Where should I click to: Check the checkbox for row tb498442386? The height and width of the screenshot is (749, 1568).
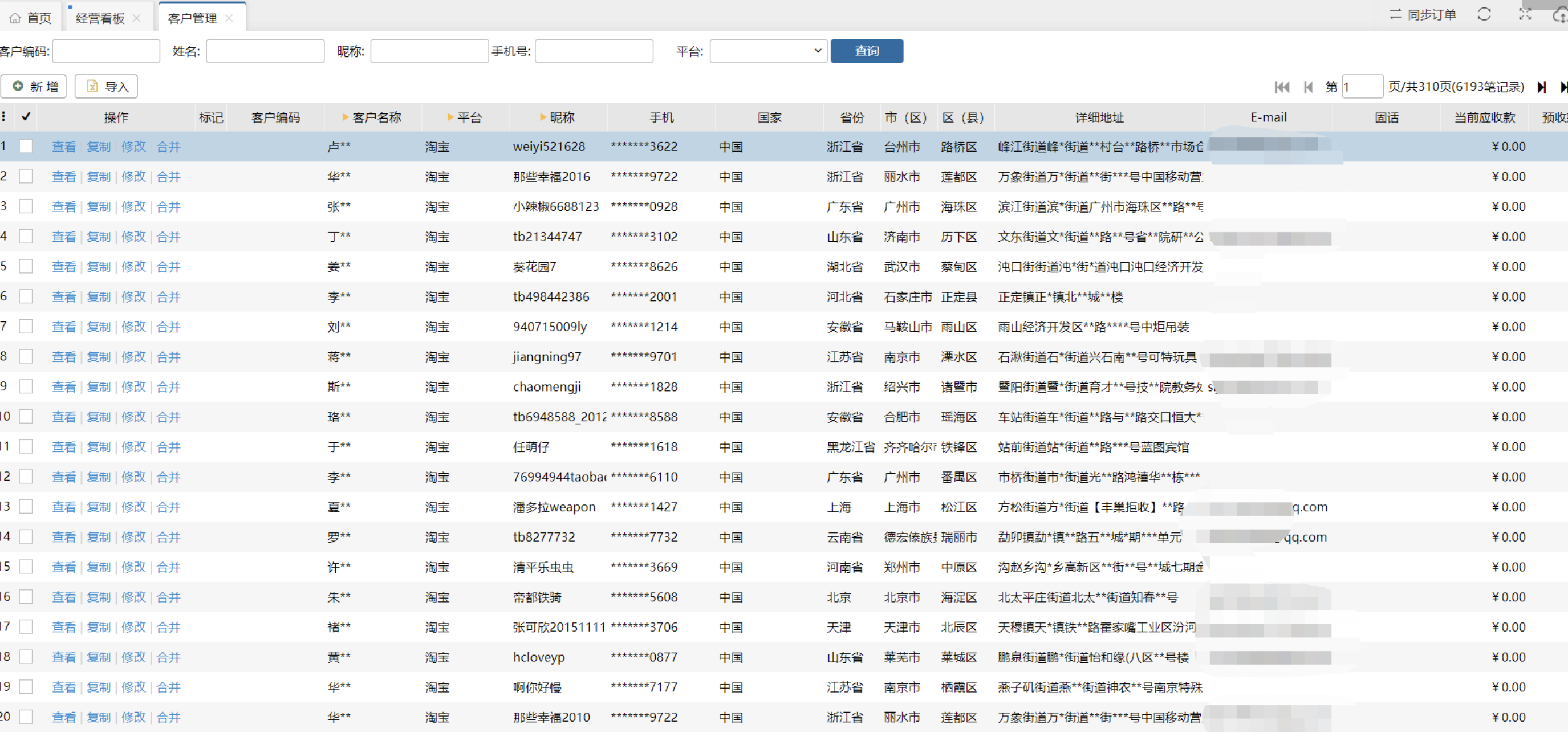click(x=26, y=296)
